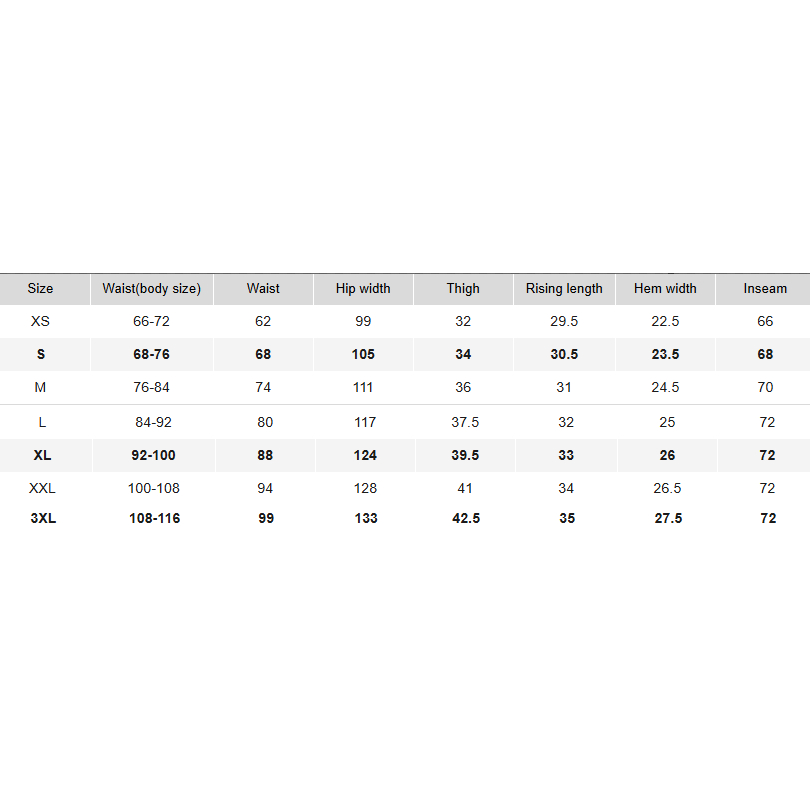Select the Waist(body size) column header
Screen dimensions: 810x810
(152, 288)
